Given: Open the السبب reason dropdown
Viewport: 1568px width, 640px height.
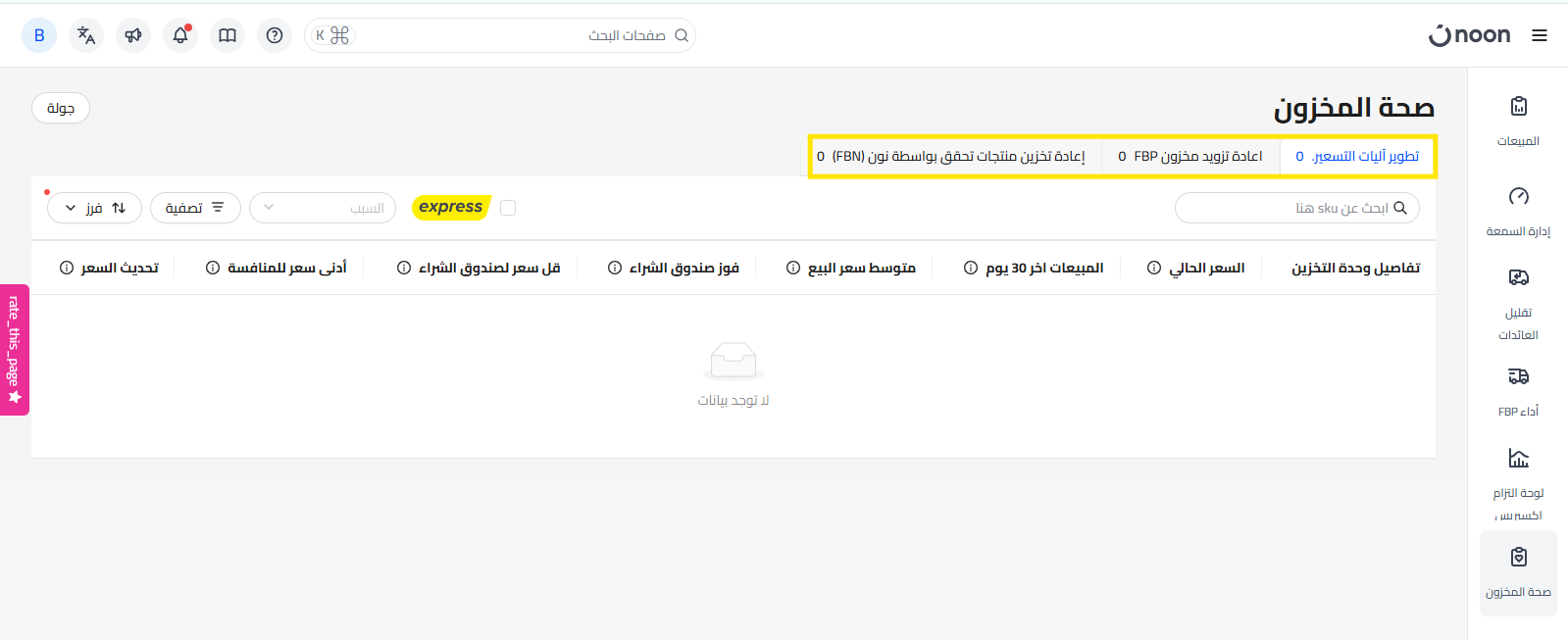Looking at the screenshot, I should 323,208.
